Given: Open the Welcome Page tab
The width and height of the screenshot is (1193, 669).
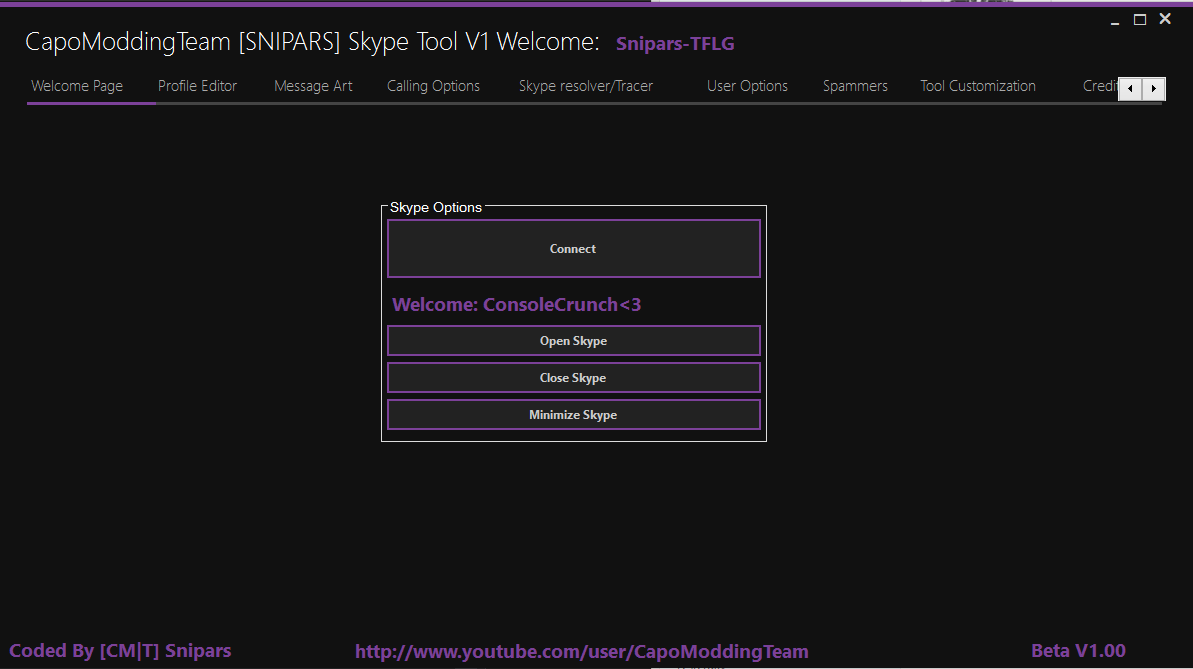Looking at the screenshot, I should (x=77, y=86).
